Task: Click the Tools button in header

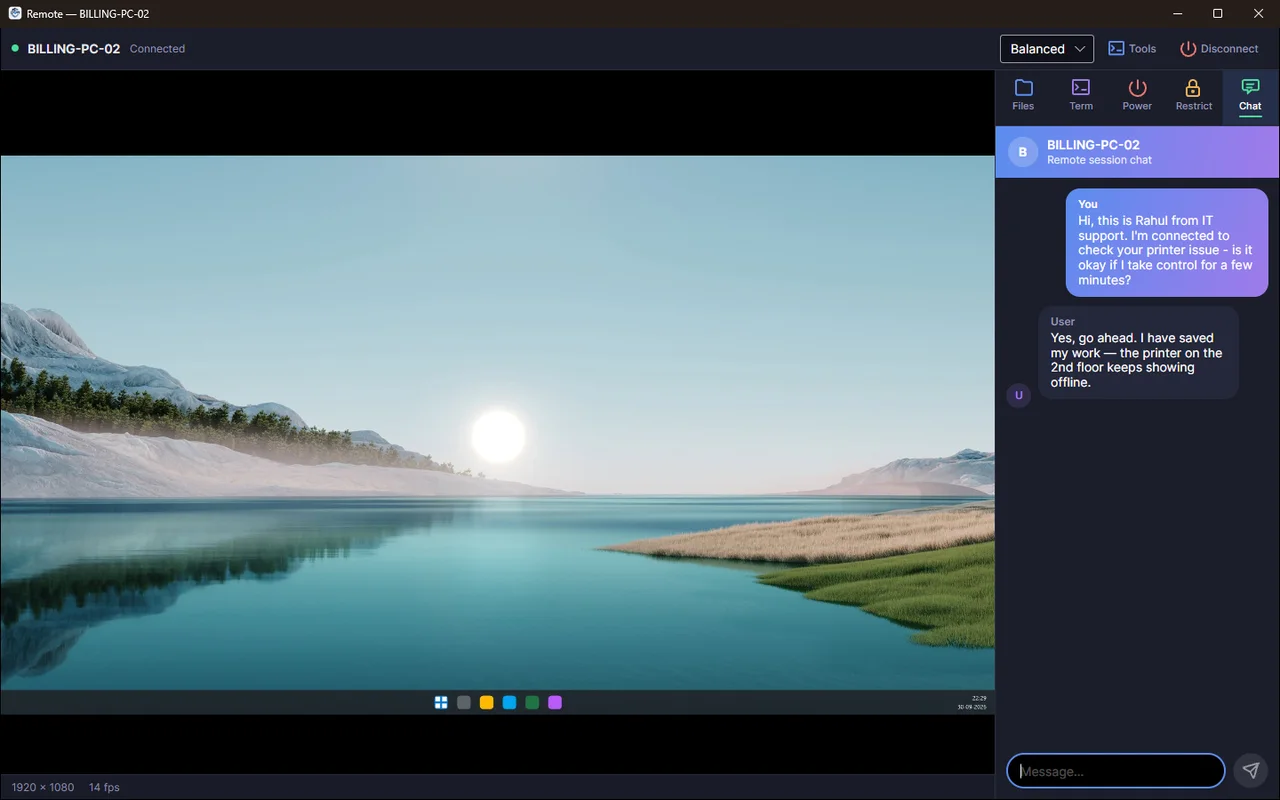Action: point(1132,49)
